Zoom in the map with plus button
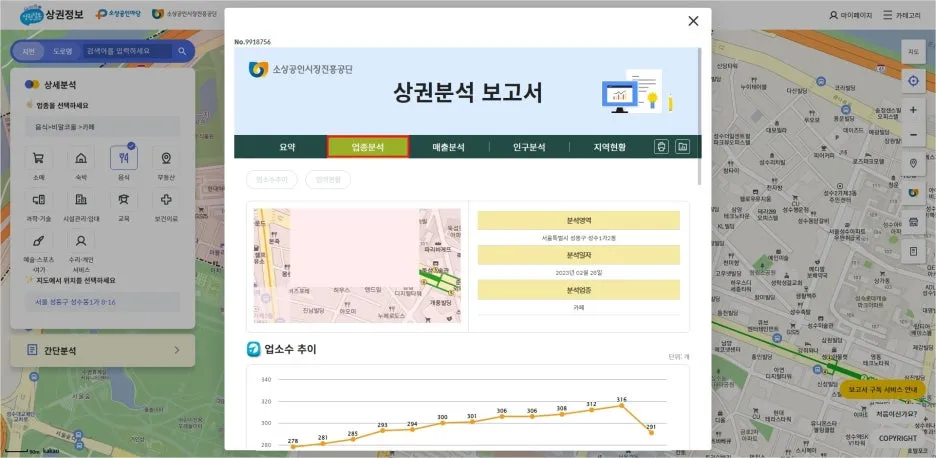 (913, 110)
